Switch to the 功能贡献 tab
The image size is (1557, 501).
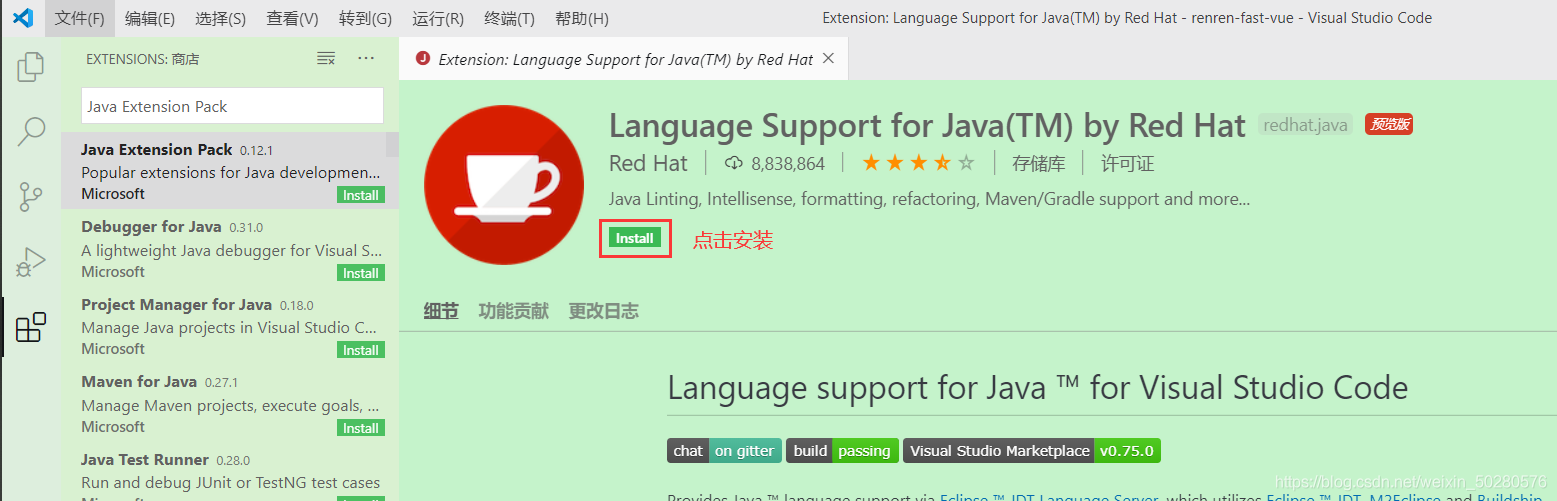click(514, 311)
